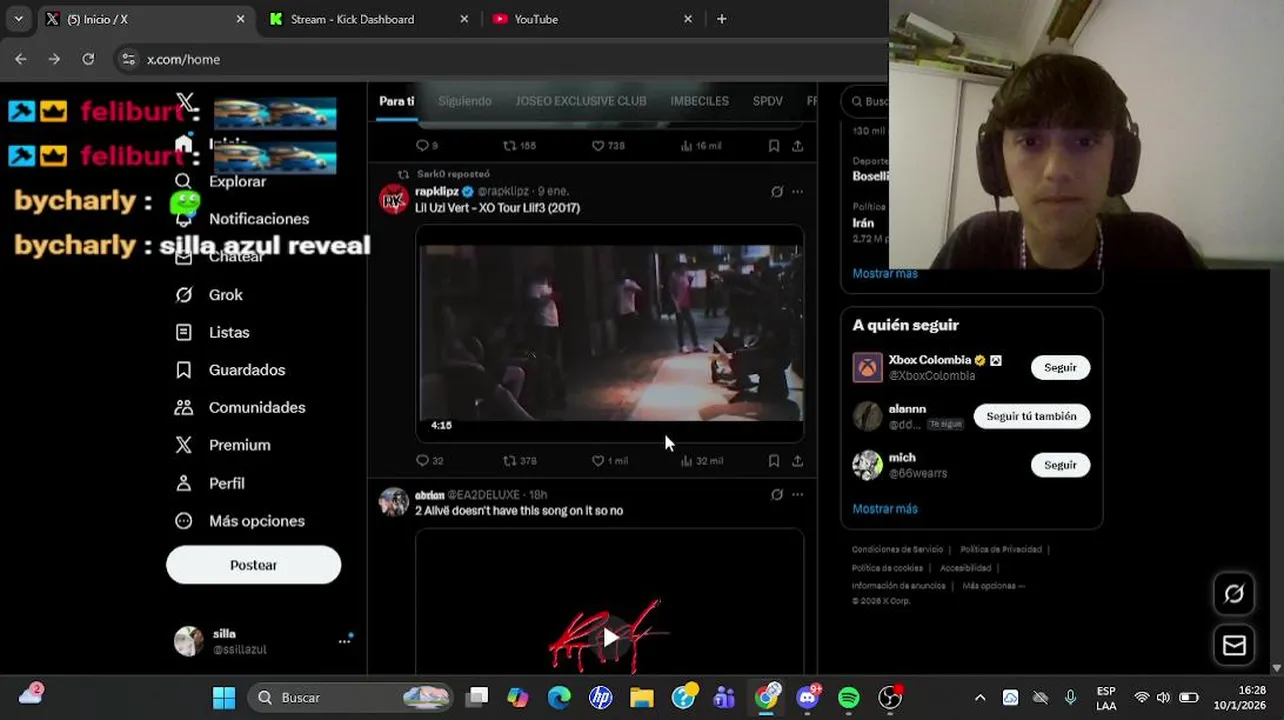The height and width of the screenshot is (720, 1284).
Task: Open more options on EA2DELUXE post
Action: point(797,494)
